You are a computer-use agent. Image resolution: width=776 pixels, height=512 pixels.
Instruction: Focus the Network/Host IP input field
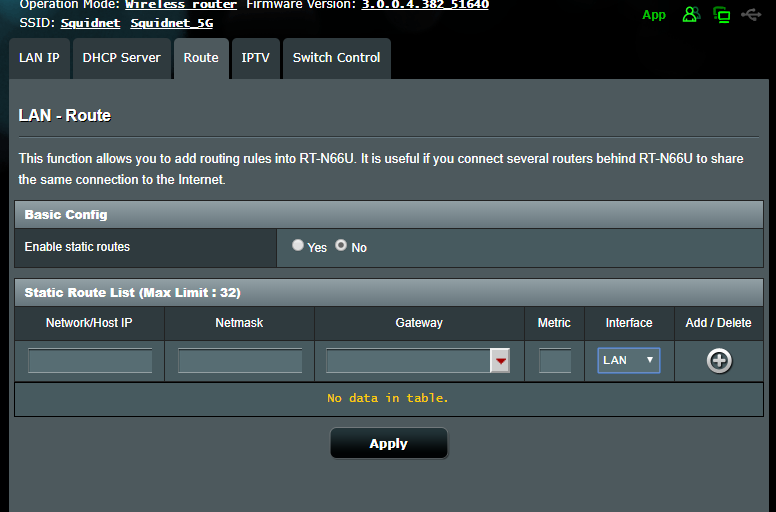pyautogui.click(x=90, y=361)
